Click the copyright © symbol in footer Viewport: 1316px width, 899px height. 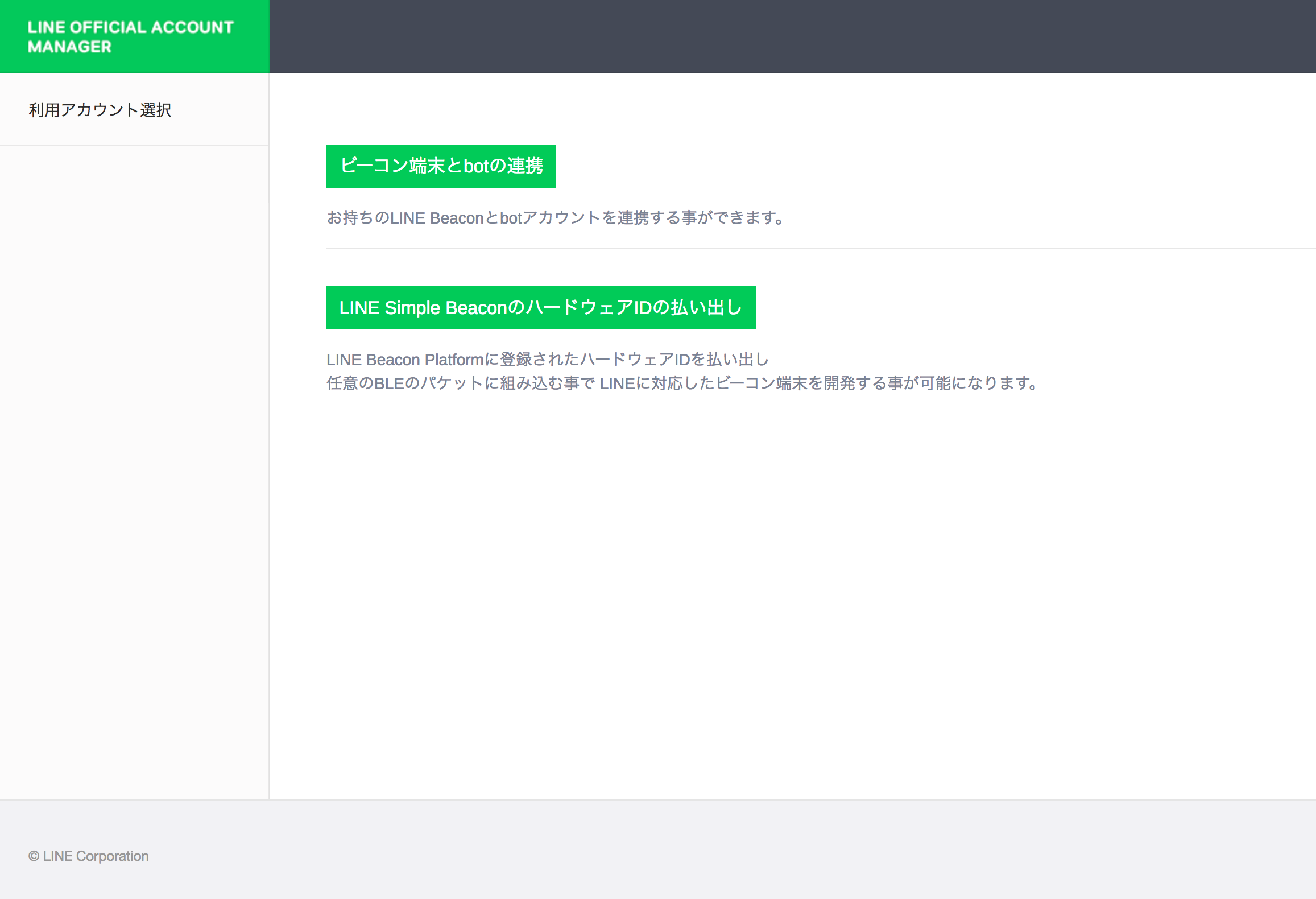click(x=34, y=856)
